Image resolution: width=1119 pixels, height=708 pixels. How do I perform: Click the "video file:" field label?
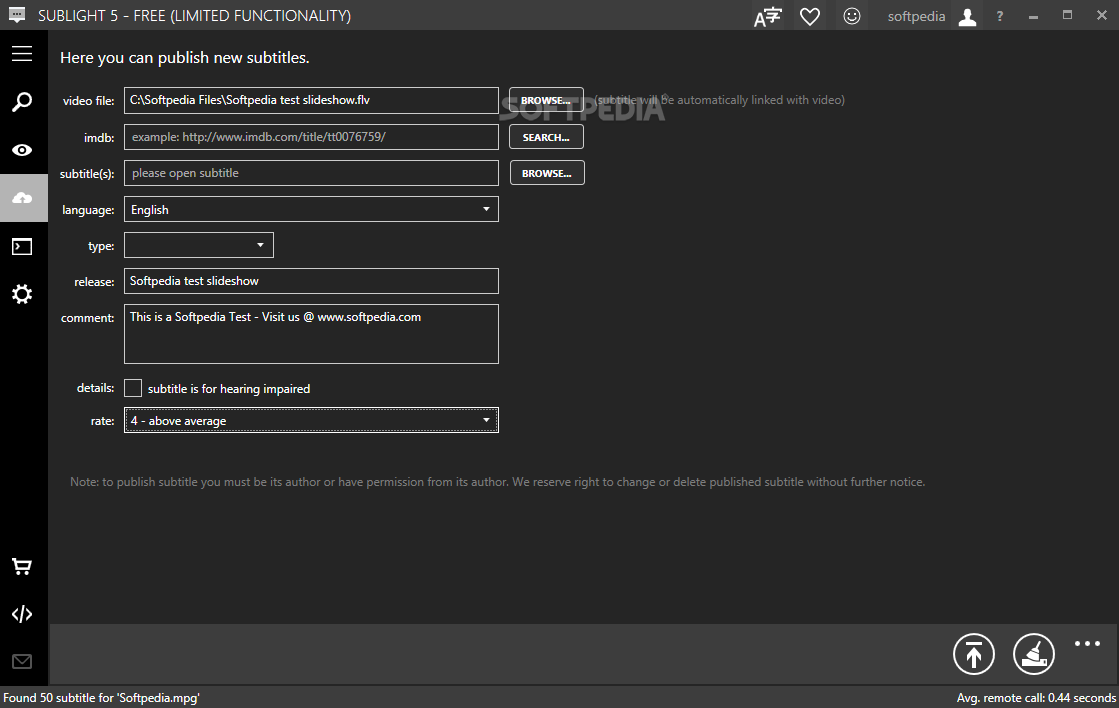tap(88, 101)
